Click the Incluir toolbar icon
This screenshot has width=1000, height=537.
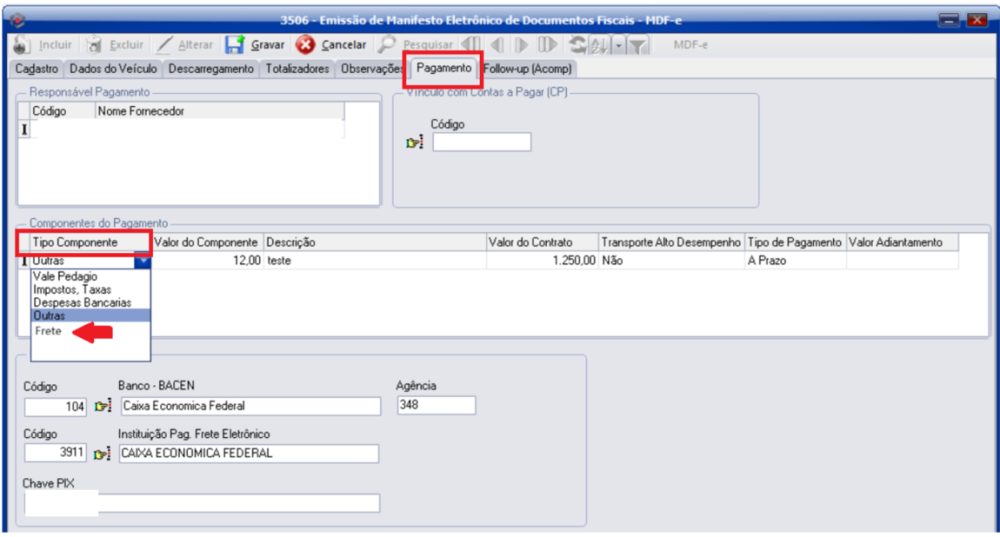coord(22,45)
